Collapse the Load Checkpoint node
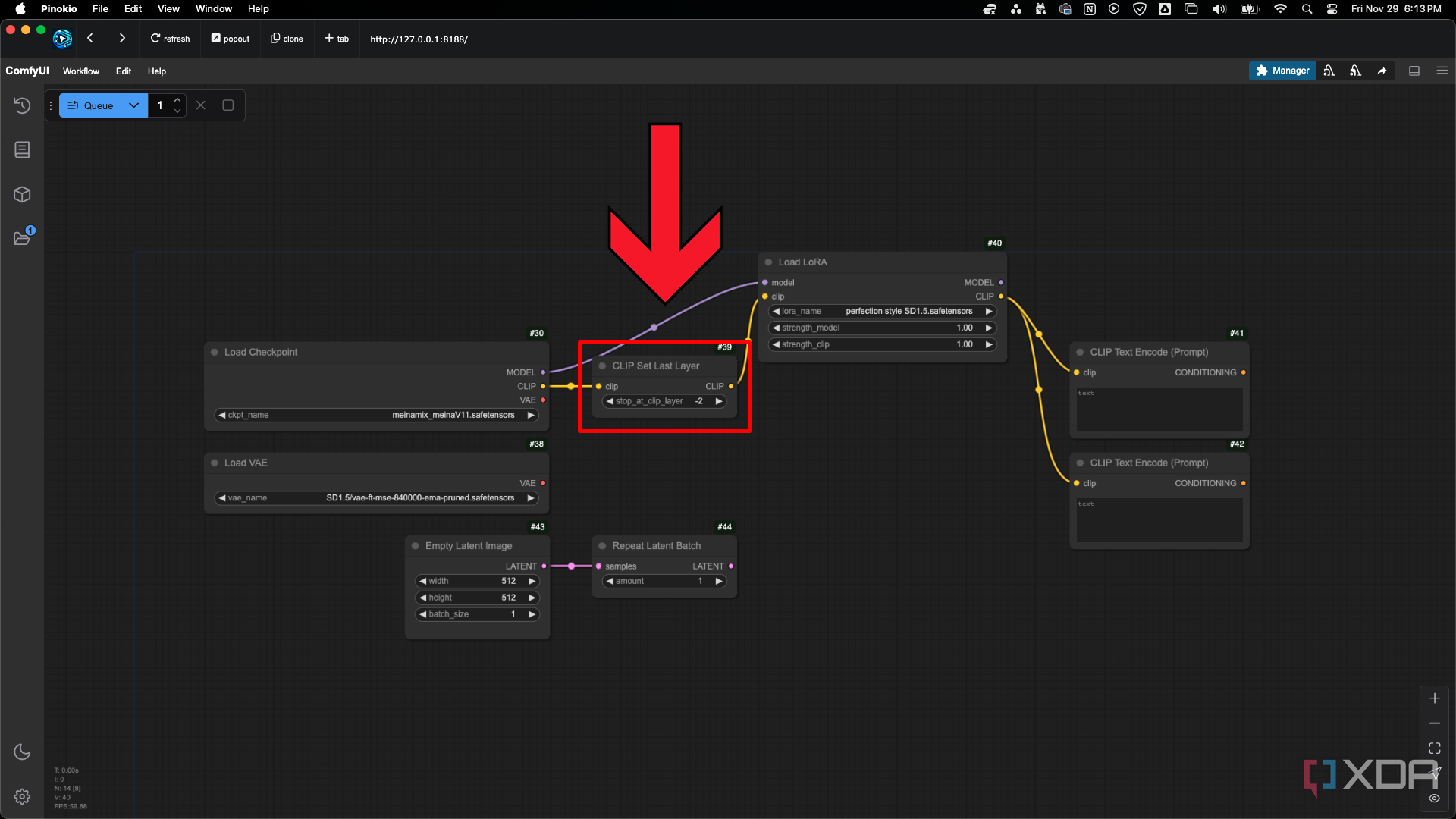 click(215, 353)
